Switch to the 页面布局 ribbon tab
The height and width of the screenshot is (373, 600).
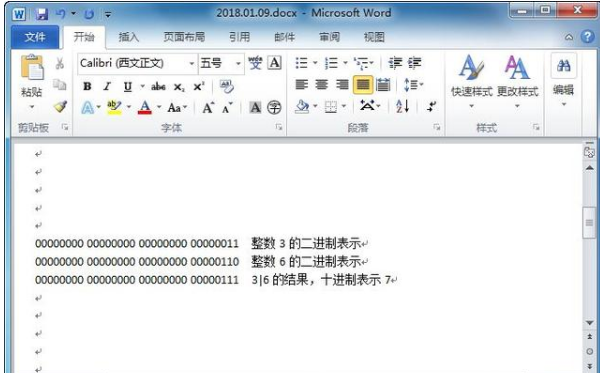coord(184,37)
